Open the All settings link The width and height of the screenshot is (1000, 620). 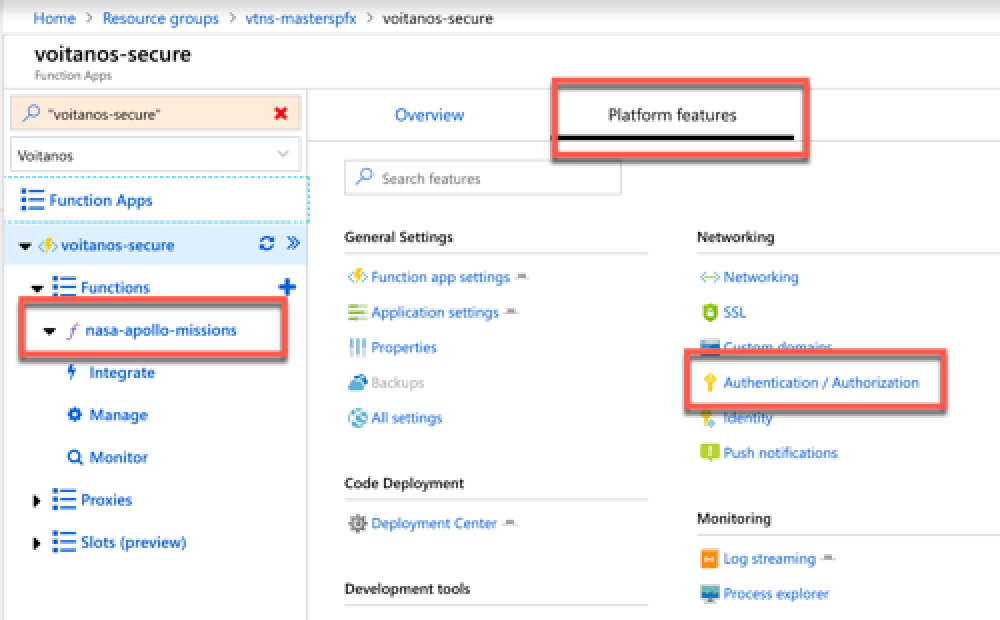tap(407, 418)
